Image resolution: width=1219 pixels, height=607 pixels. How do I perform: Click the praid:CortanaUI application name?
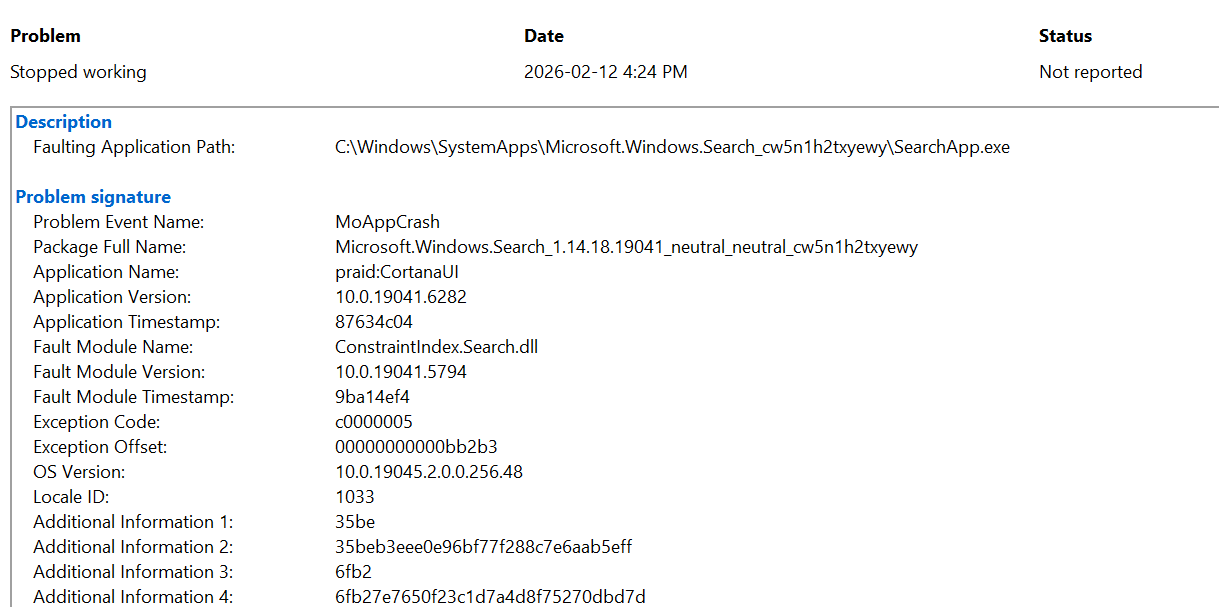[x=397, y=272]
